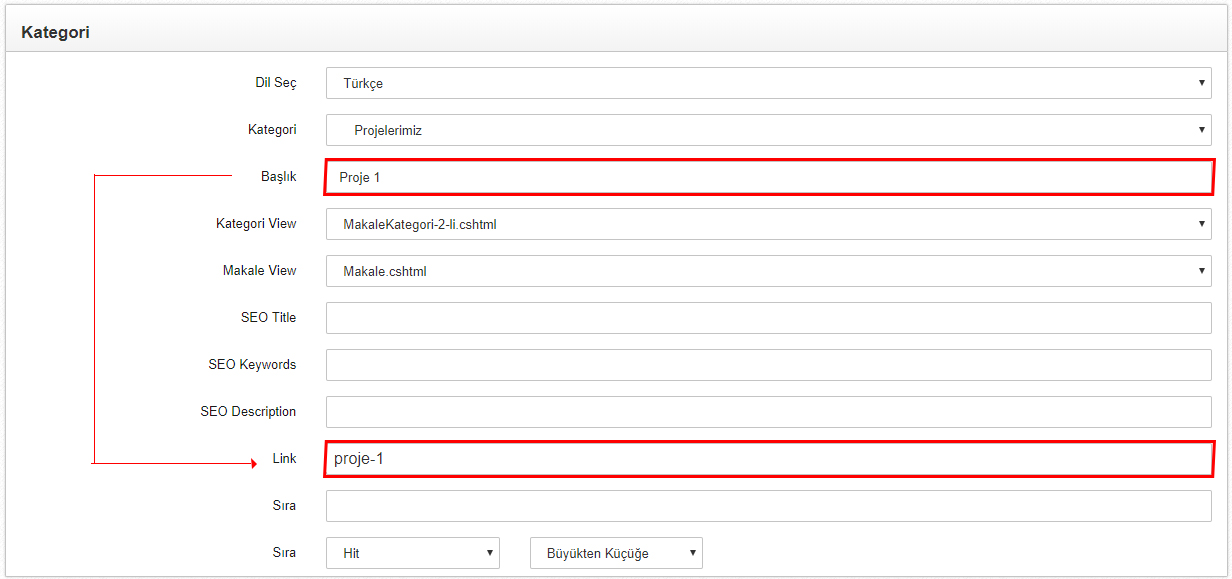The height and width of the screenshot is (579, 1232).
Task: Focus the empty Sıra text input
Action: click(x=769, y=506)
